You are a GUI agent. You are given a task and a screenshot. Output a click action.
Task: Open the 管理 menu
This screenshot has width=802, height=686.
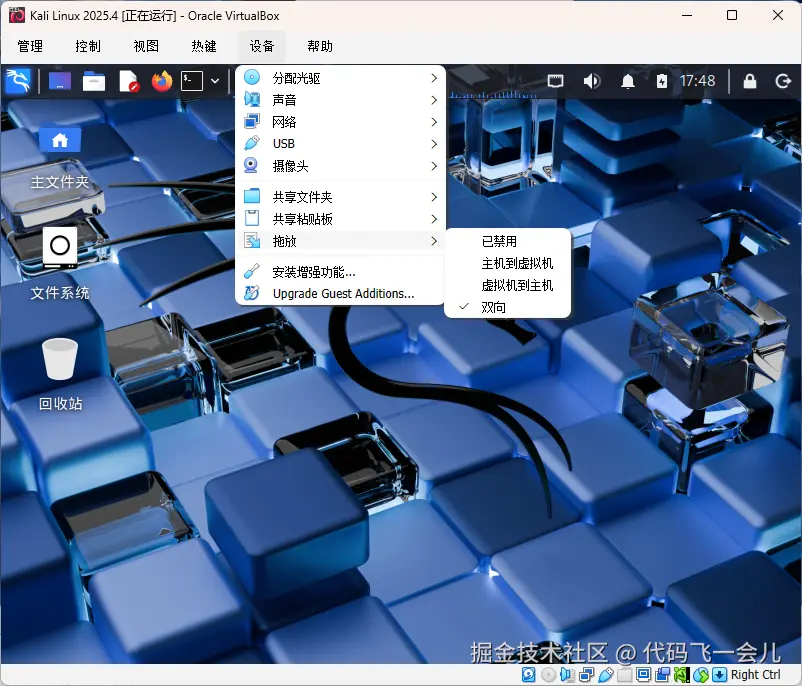tap(30, 46)
